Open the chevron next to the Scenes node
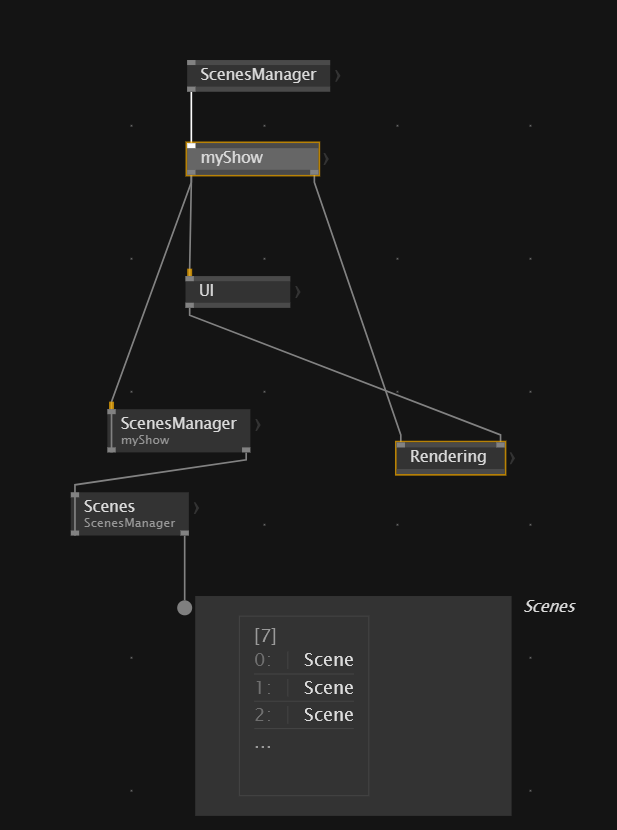 (196, 508)
